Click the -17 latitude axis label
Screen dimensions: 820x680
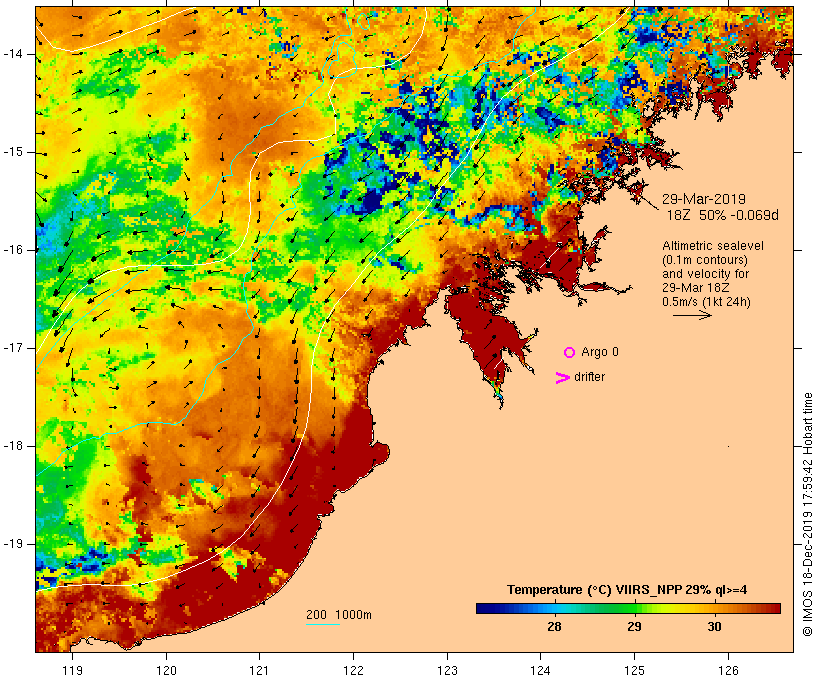(x=13, y=348)
